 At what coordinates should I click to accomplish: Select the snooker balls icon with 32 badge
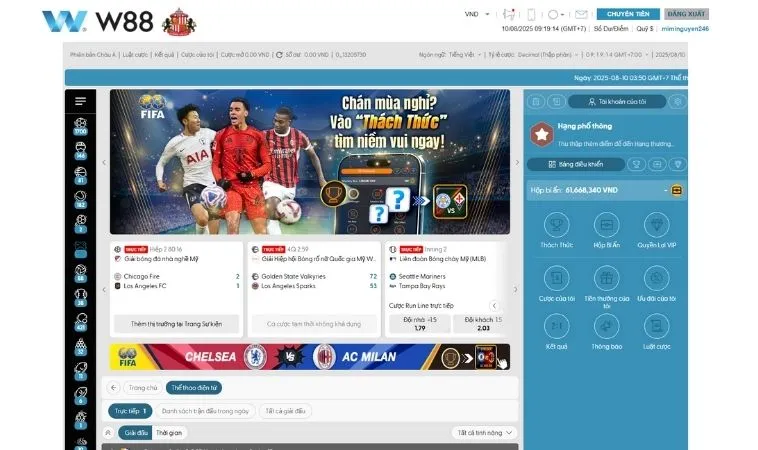tap(81, 347)
